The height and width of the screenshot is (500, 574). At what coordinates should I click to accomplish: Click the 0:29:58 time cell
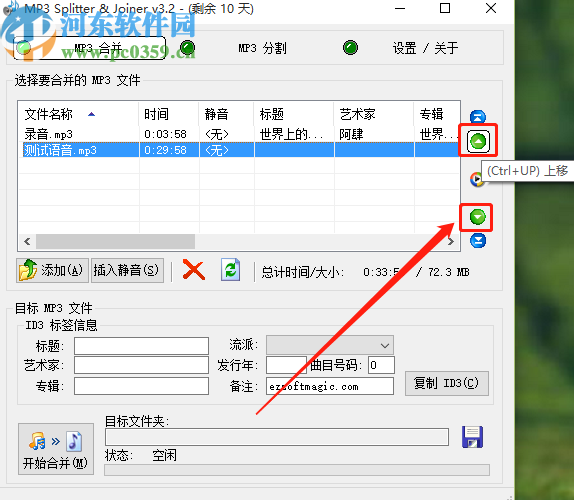coord(165,150)
